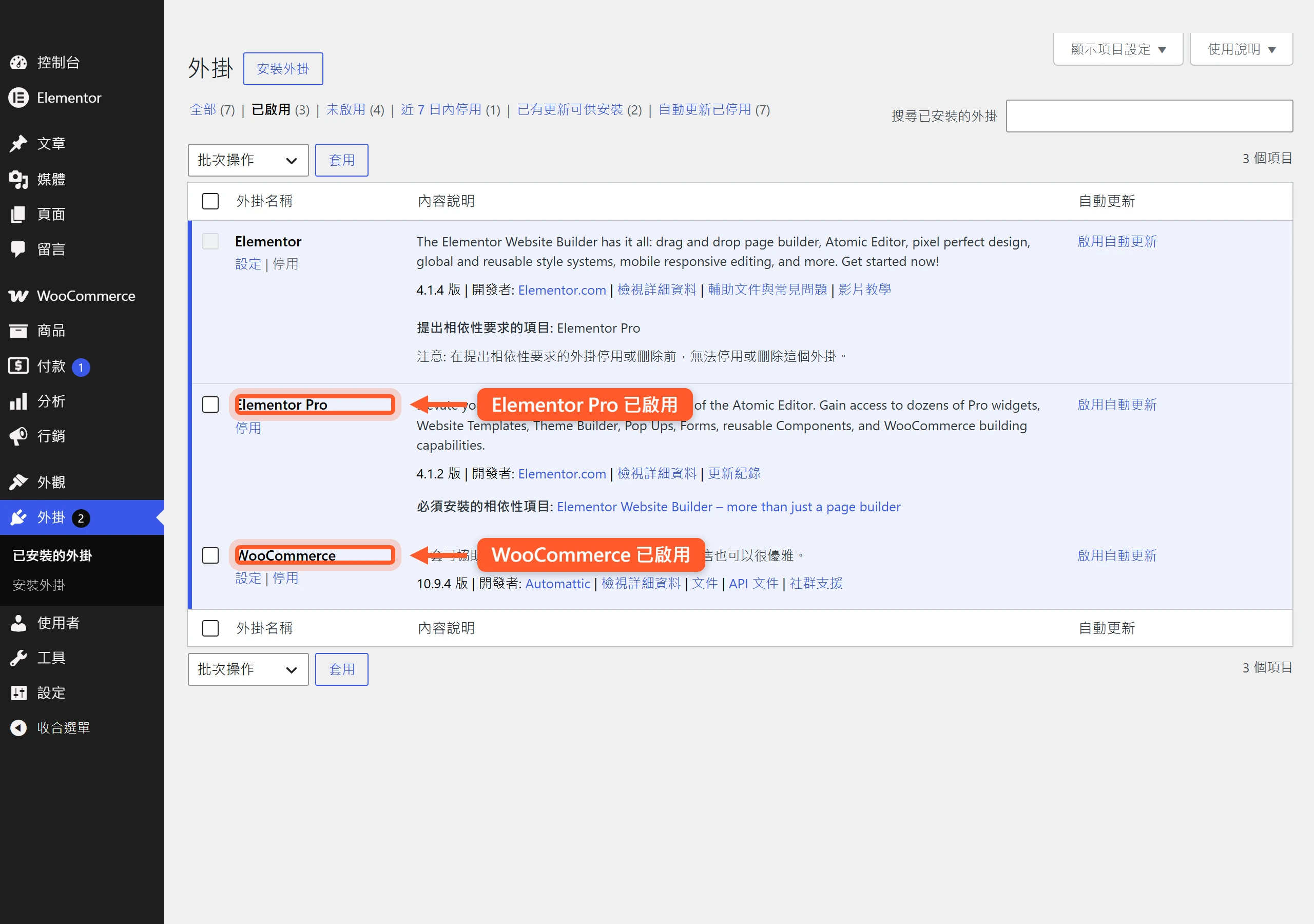Open WooCommerce API 文件 link
Viewport: 1314px width, 924px height.
tap(753, 583)
